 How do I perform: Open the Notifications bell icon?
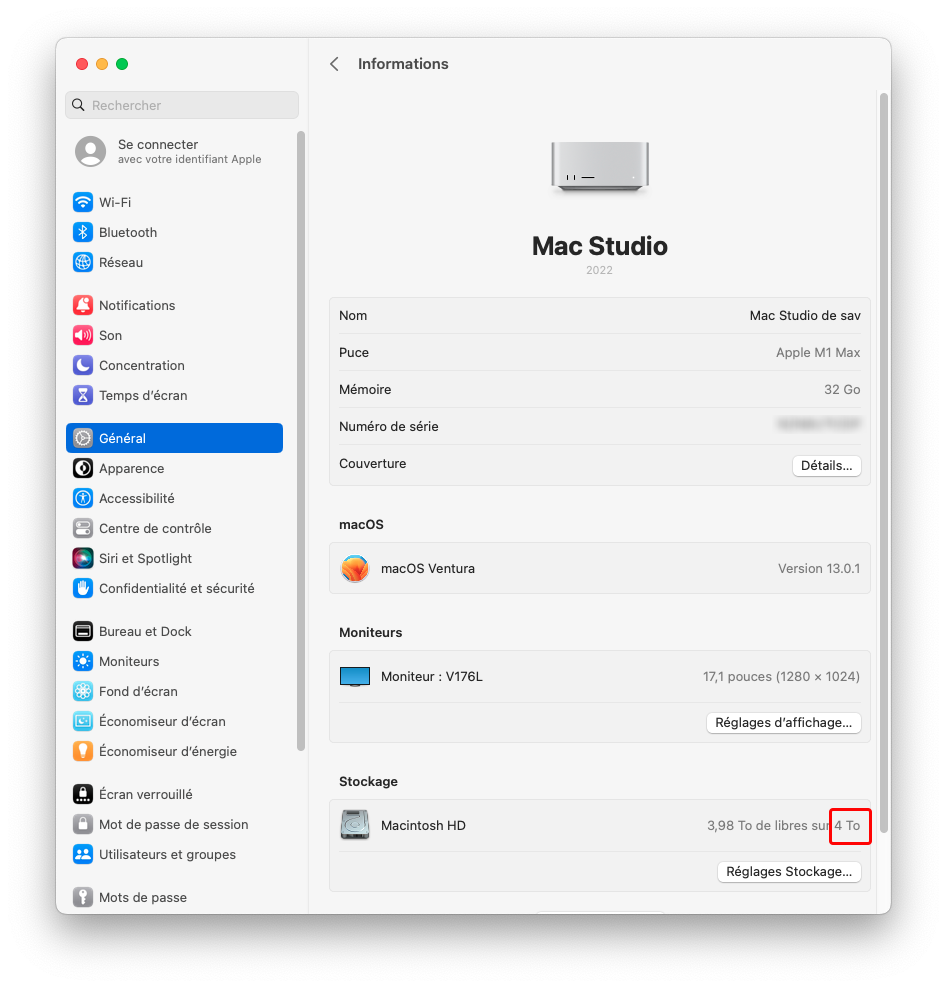coord(83,305)
